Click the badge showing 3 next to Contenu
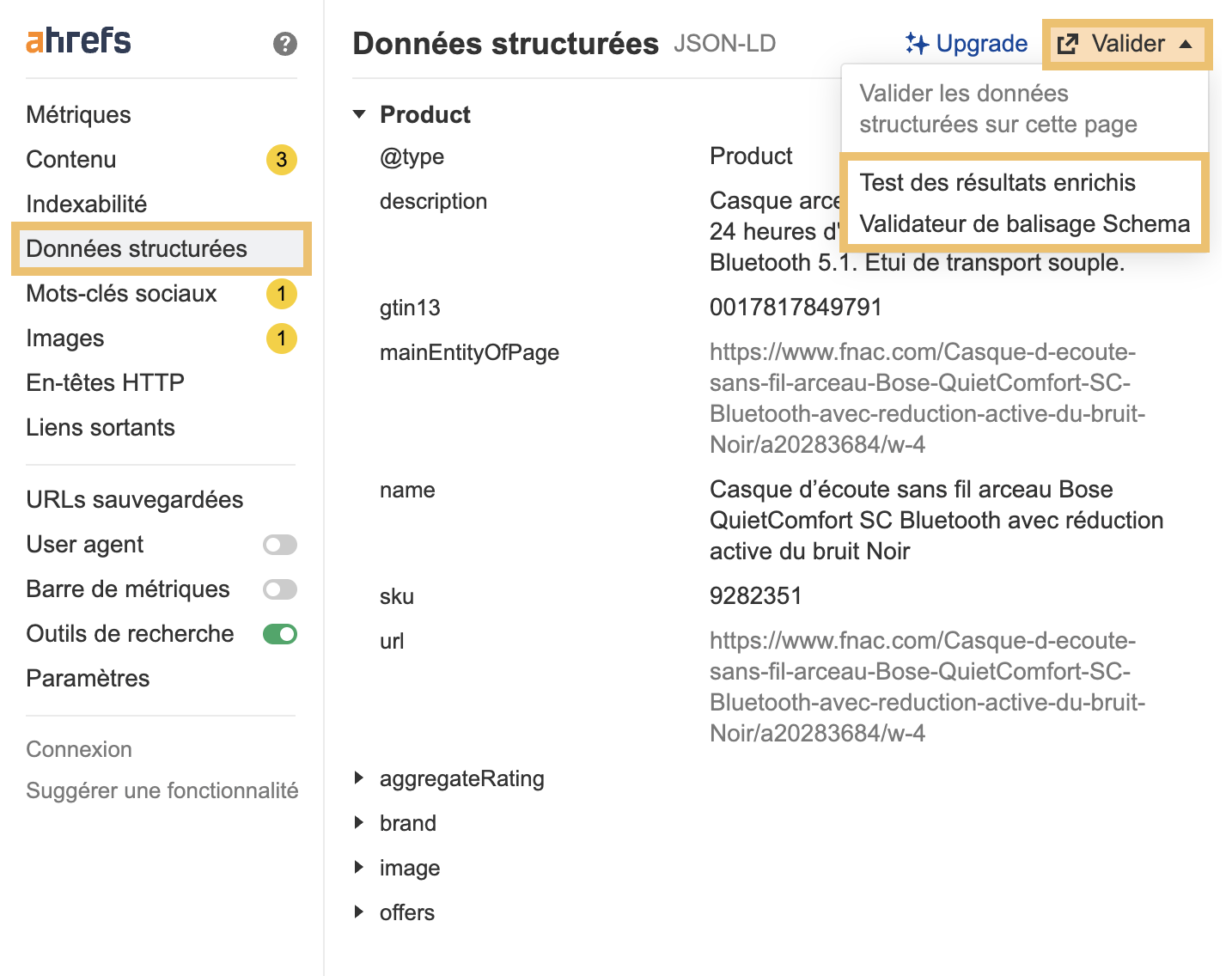The width and height of the screenshot is (1232, 976). 280,160
